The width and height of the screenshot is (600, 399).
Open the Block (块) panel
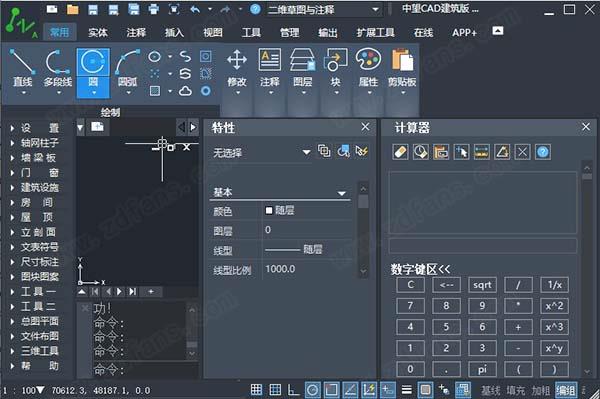pyautogui.click(x=336, y=71)
